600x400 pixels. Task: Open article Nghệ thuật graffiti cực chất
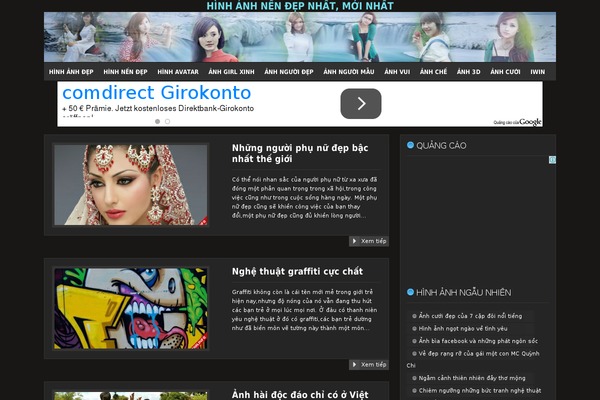tap(297, 271)
